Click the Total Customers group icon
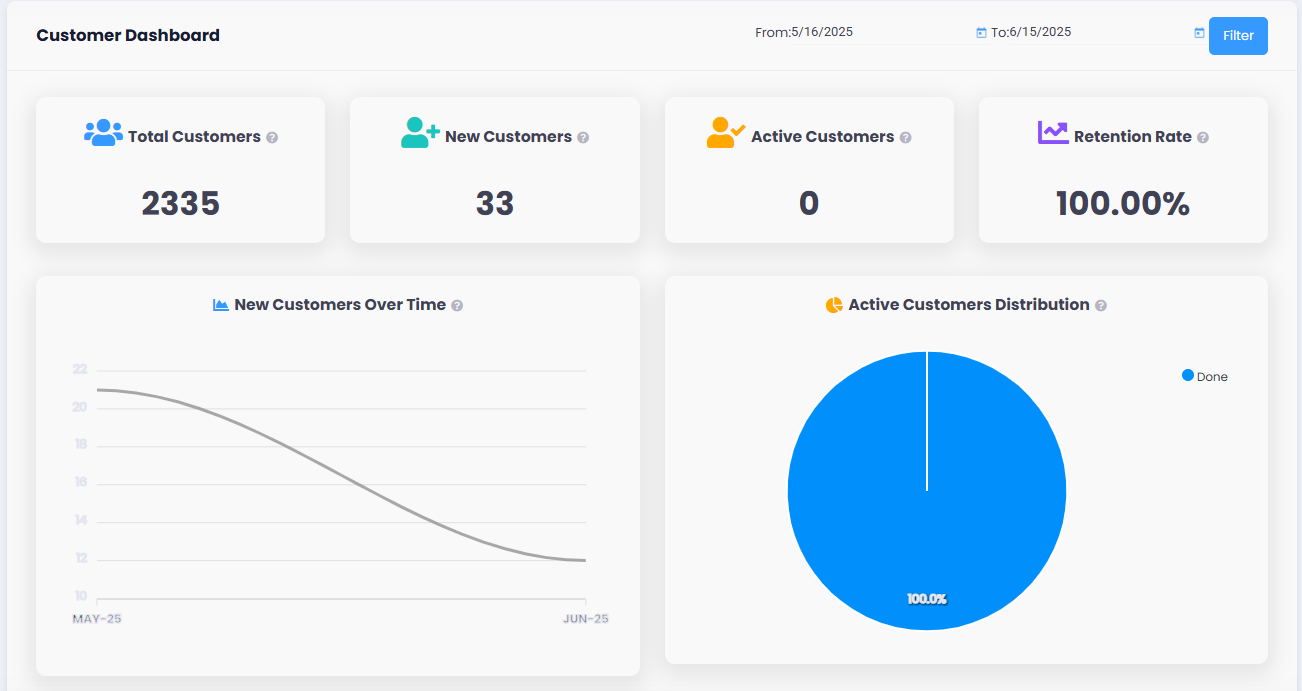Viewport: 1302px width, 691px height. click(103, 133)
